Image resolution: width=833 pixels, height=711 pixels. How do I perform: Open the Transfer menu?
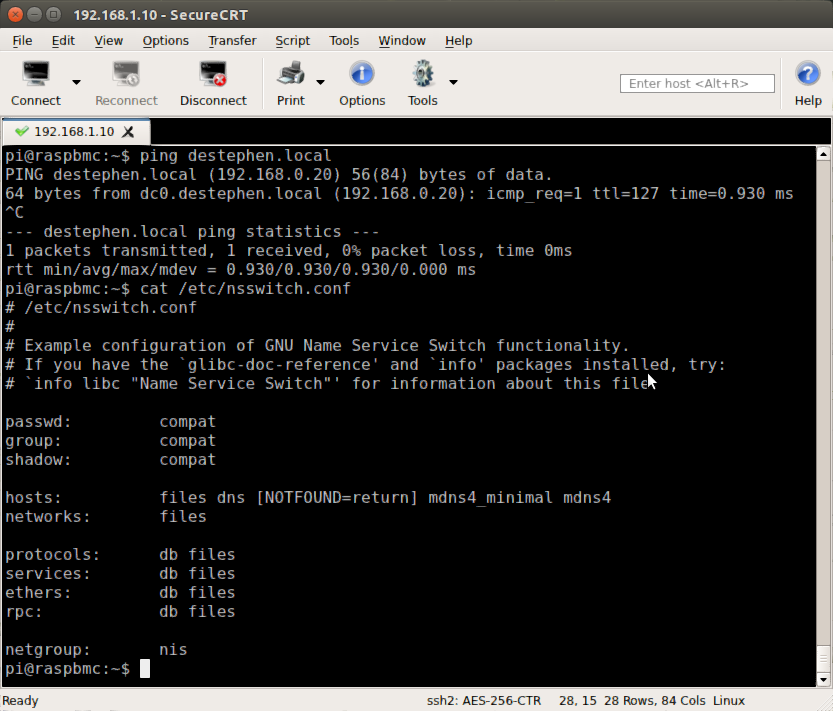pyautogui.click(x=232, y=41)
